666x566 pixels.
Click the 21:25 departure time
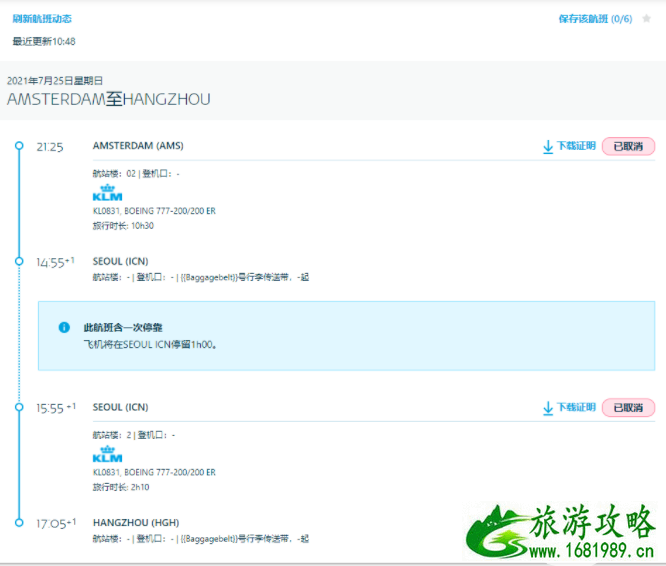pyautogui.click(x=50, y=147)
